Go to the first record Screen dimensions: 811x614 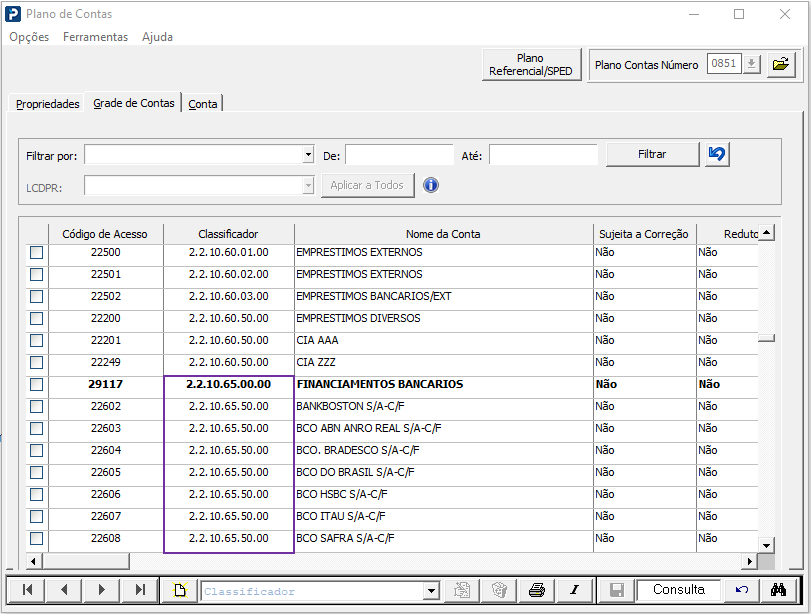[27, 590]
